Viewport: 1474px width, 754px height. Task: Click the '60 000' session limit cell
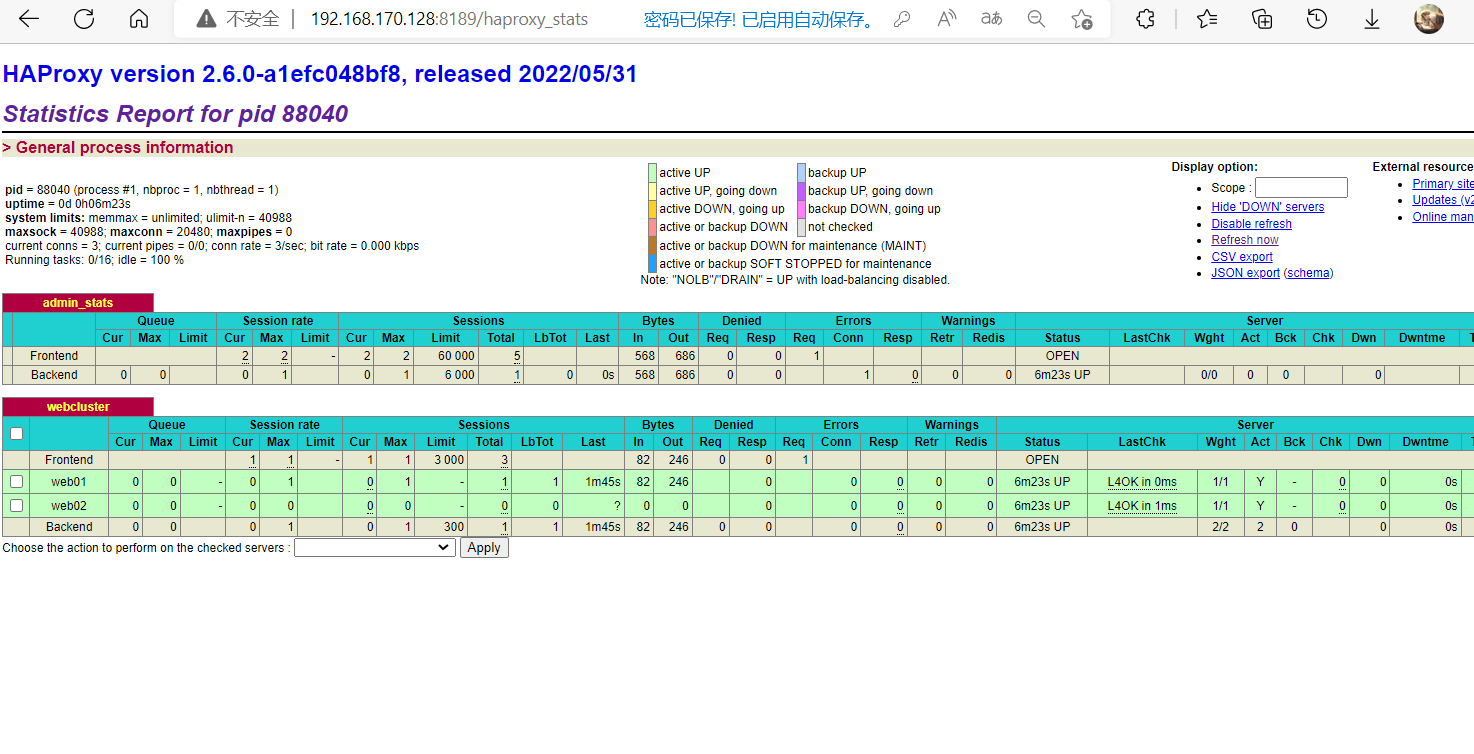tap(446, 356)
